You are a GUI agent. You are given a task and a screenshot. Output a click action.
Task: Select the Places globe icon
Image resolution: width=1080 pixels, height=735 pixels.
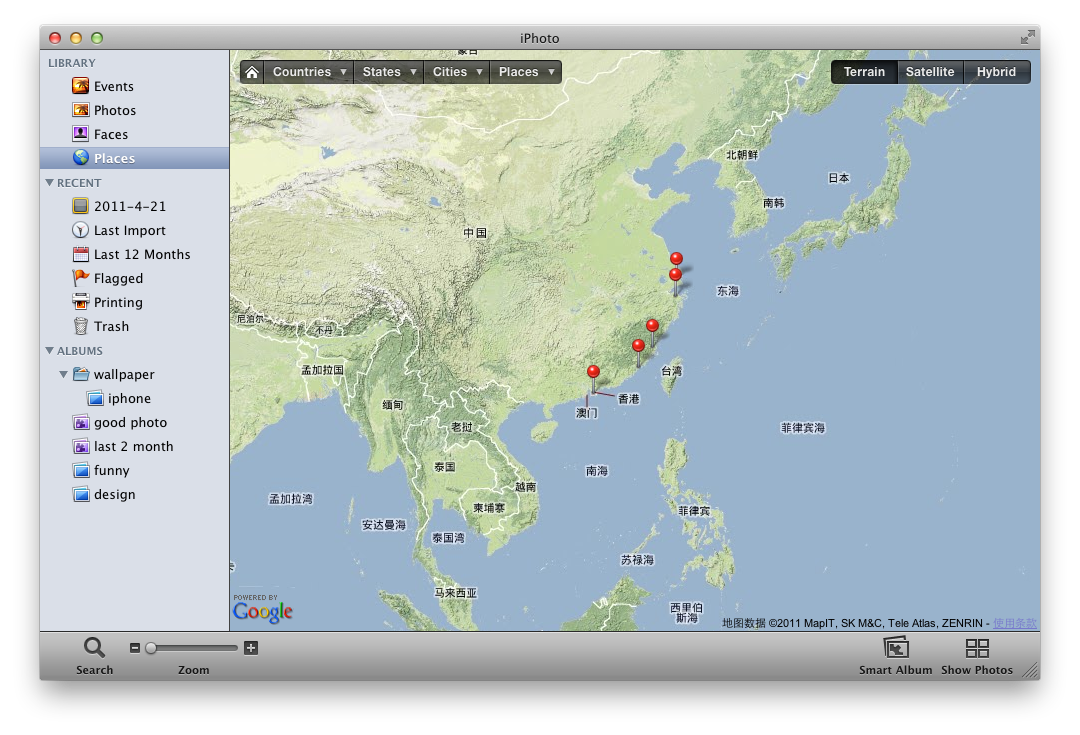[81, 158]
